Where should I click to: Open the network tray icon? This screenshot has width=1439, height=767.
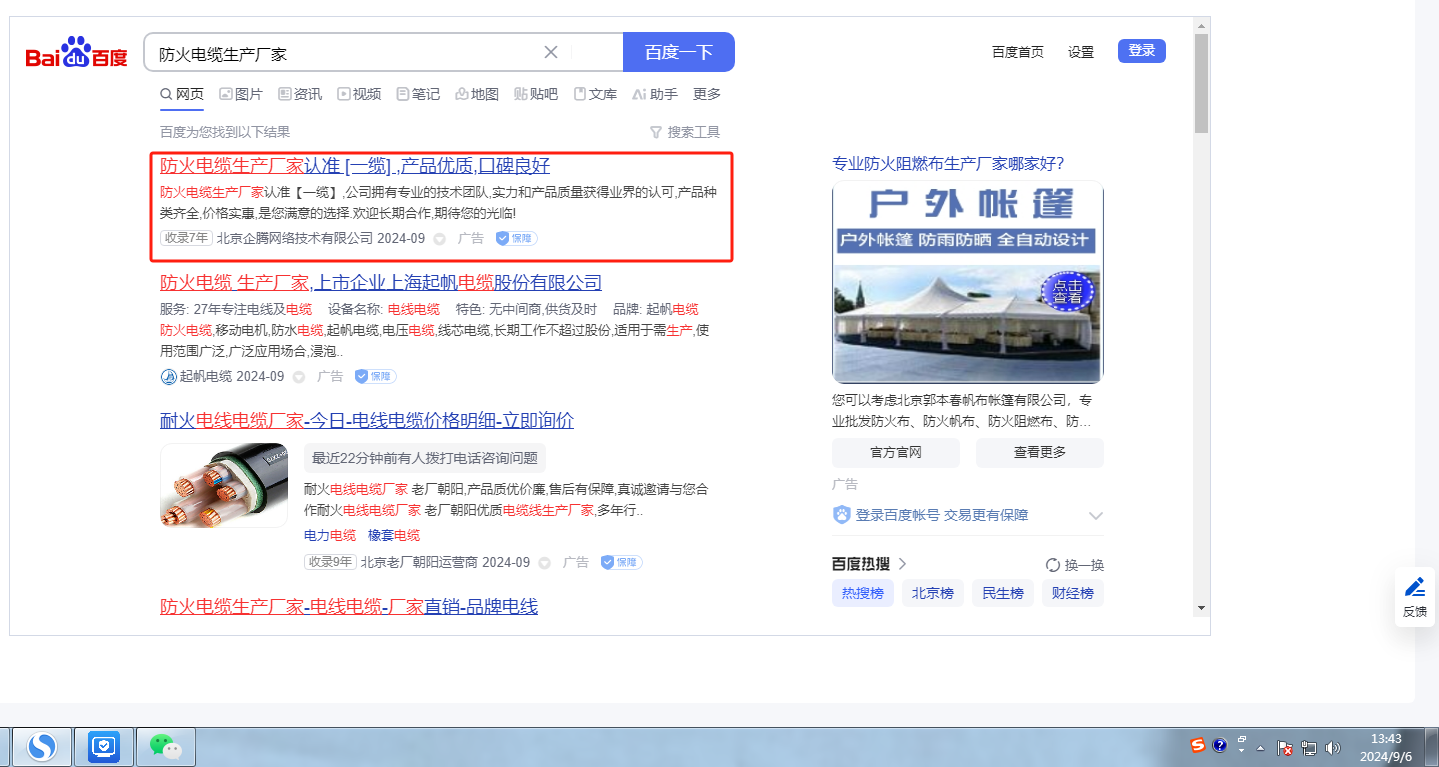pyautogui.click(x=1309, y=748)
